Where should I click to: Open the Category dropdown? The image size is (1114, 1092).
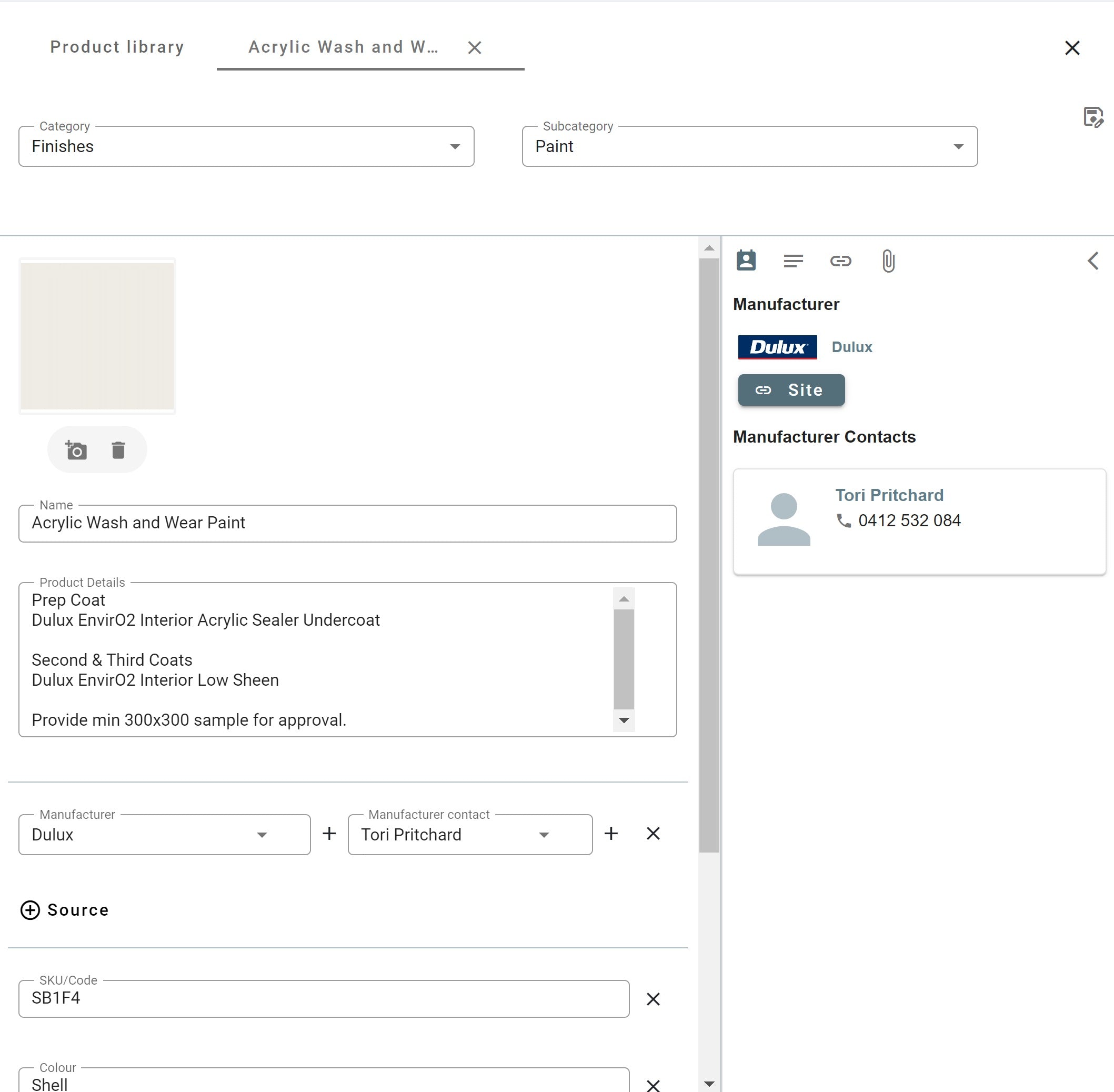(246, 146)
